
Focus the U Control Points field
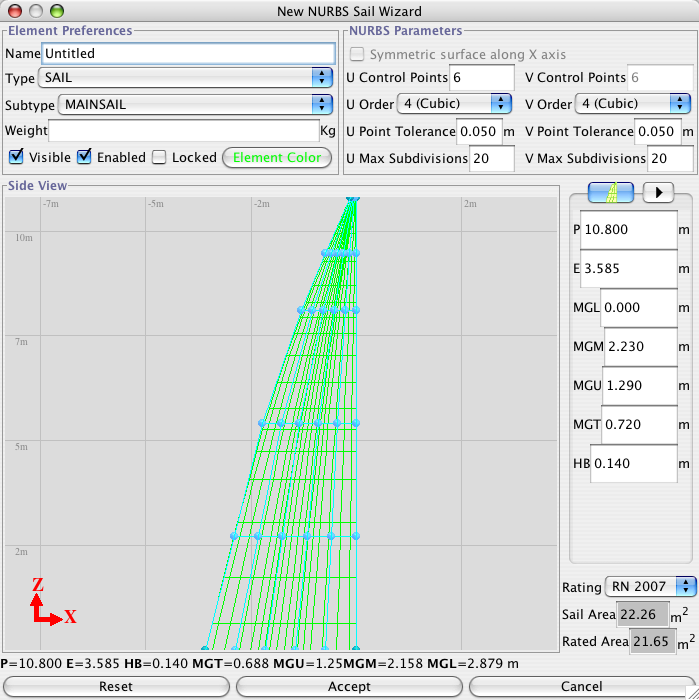[481, 78]
